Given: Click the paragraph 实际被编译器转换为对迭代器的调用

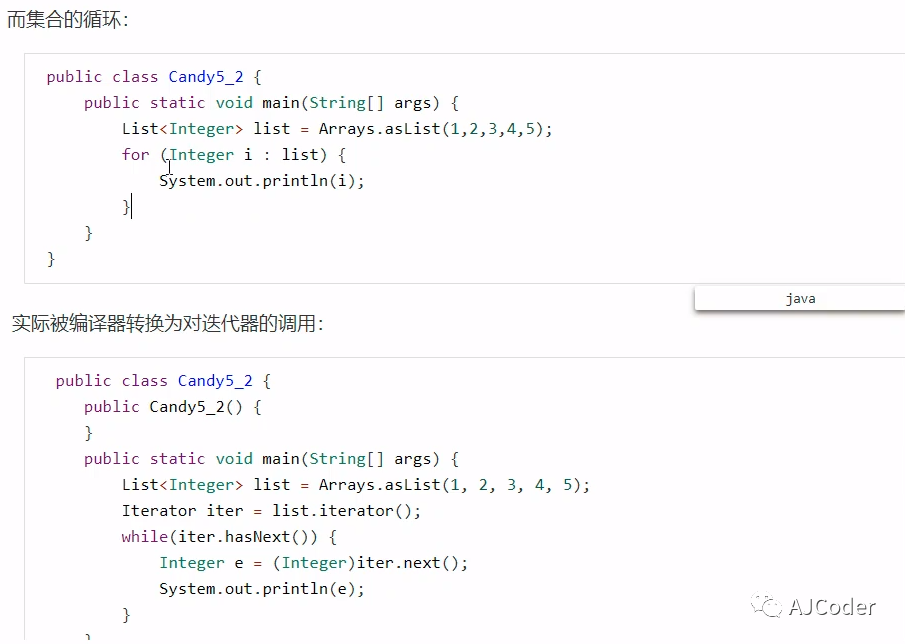Looking at the screenshot, I should (167, 323).
